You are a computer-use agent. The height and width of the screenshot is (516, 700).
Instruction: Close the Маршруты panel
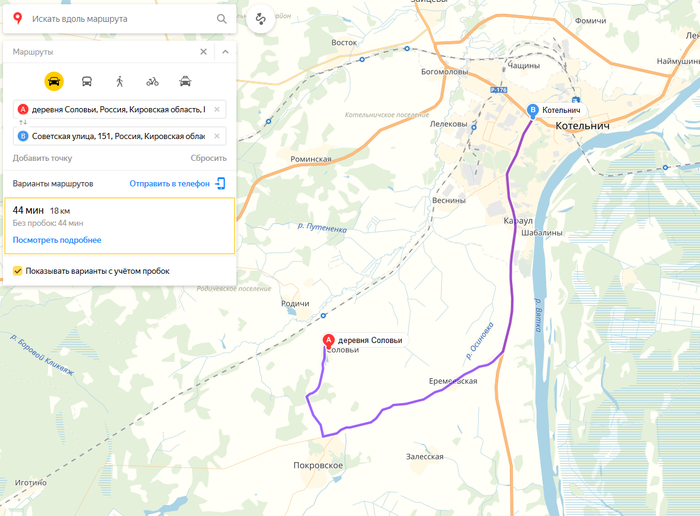[x=204, y=52]
